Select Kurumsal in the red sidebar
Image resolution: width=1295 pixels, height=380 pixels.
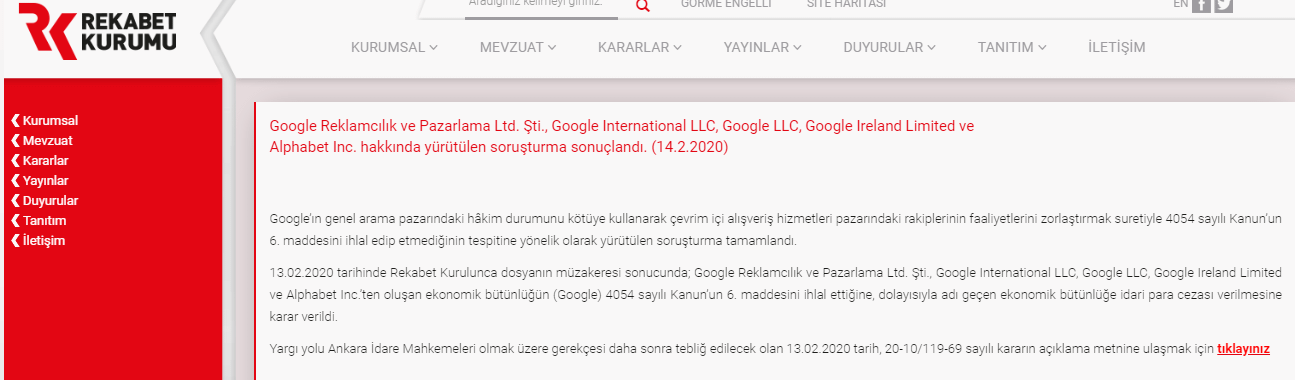44,121
